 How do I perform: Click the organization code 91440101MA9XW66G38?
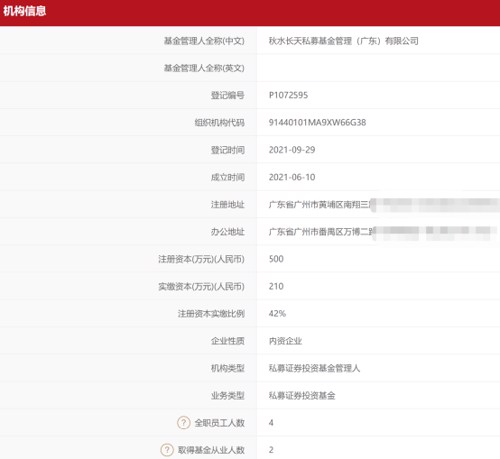(x=317, y=123)
